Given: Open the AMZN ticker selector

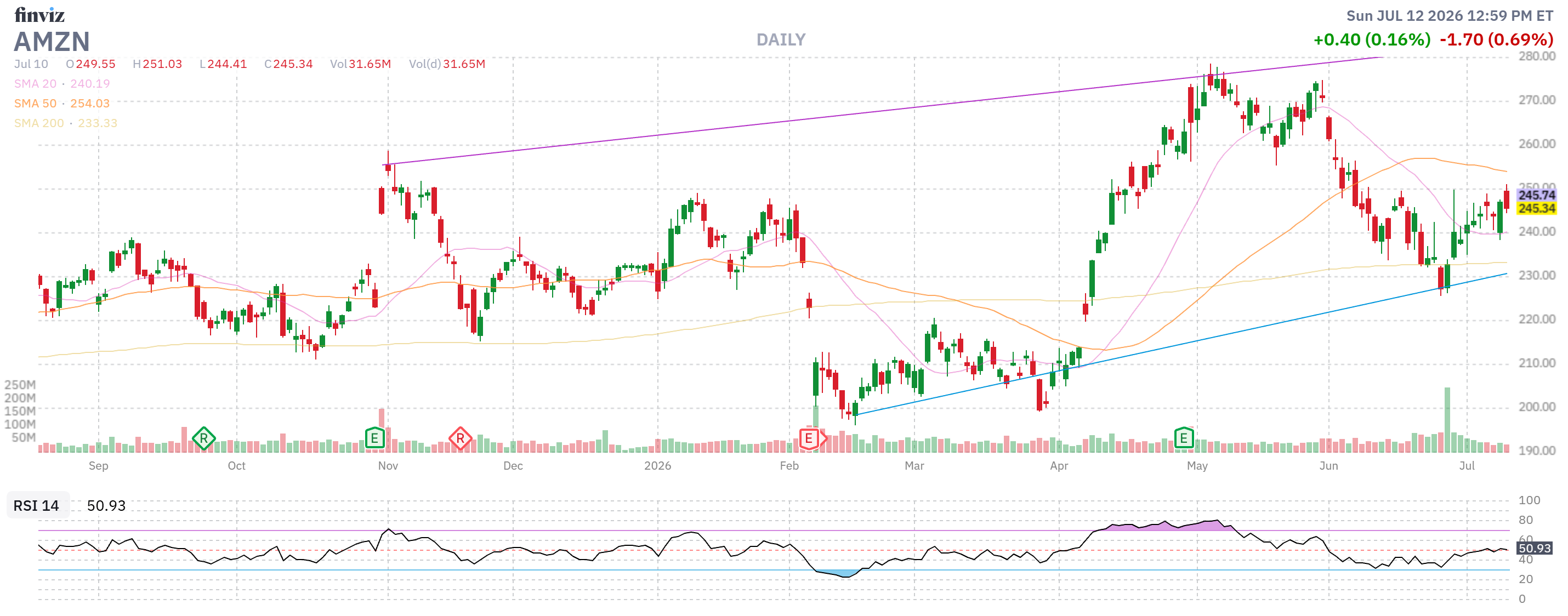Looking at the screenshot, I should tap(52, 42).
